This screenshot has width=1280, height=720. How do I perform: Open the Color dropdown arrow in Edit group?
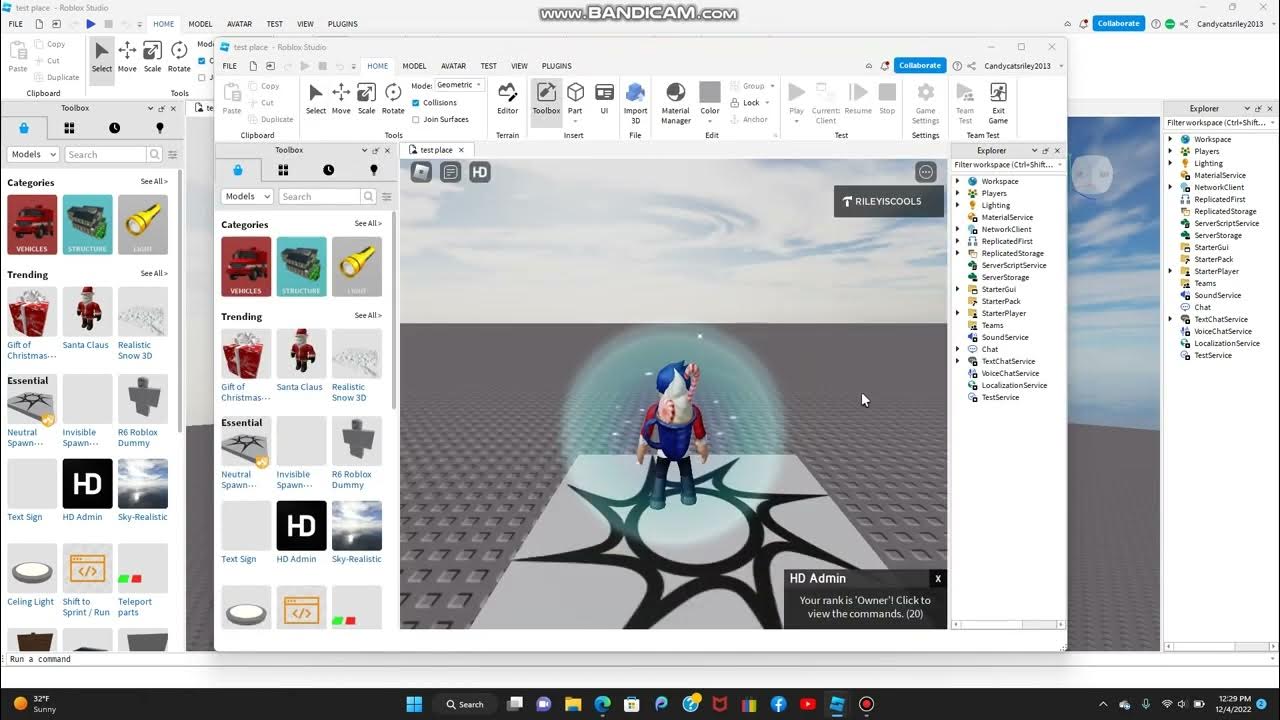pyautogui.click(x=710, y=120)
